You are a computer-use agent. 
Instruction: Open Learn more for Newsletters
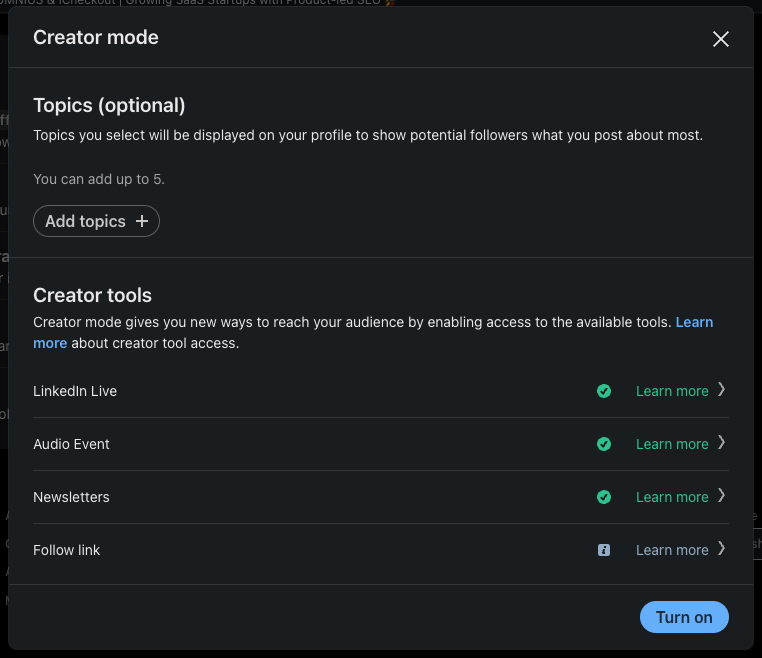pos(672,497)
